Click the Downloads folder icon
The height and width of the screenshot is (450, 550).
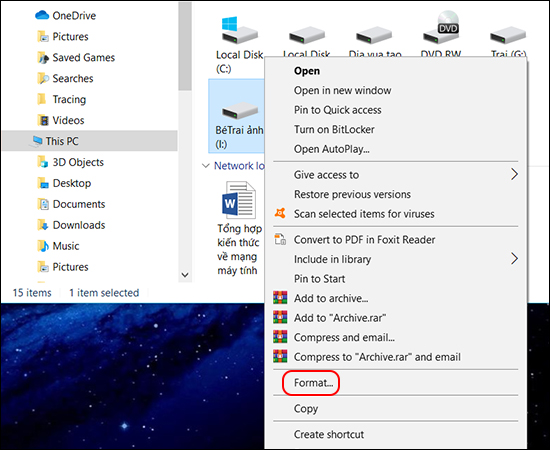pos(43,225)
